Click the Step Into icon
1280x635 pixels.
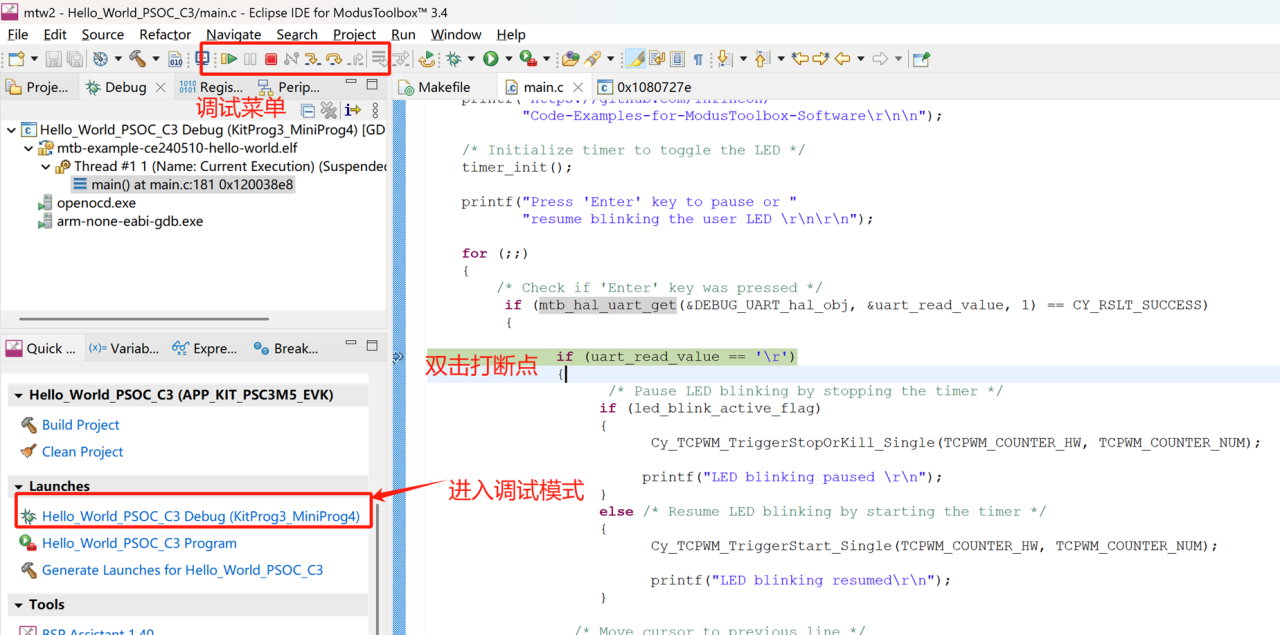coord(312,59)
